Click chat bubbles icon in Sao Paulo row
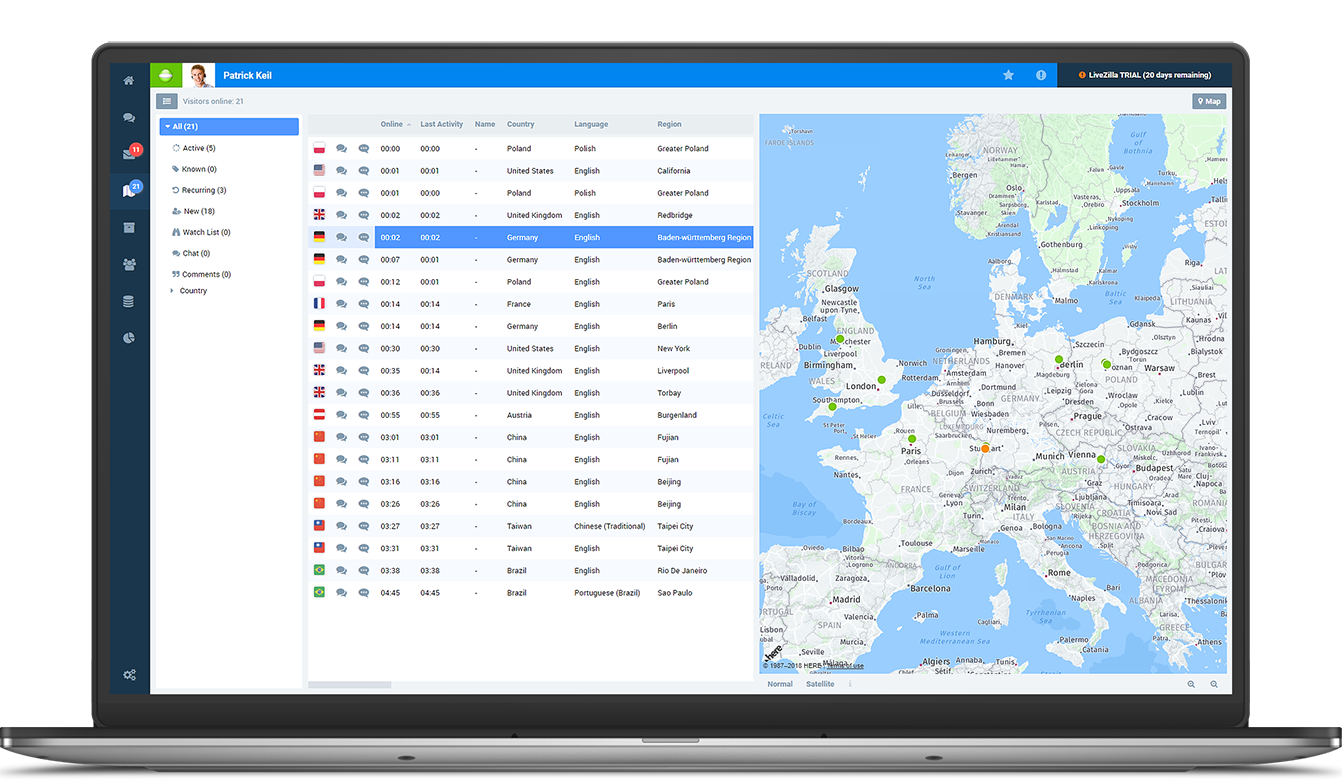The height and width of the screenshot is (781, 1342). 342,593
